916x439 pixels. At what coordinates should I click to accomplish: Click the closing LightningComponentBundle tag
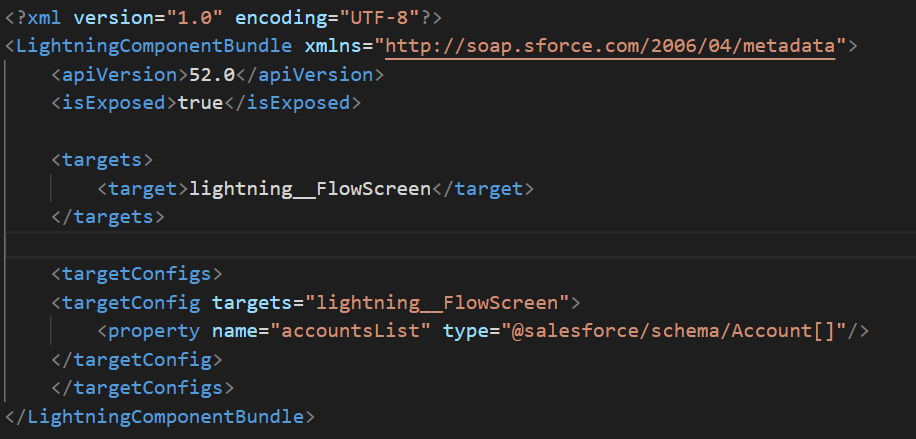(x=159, y=417)
